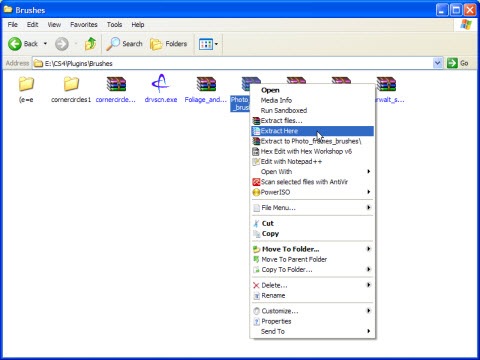The height and width of the screenshot is (360, 480).
Task: Expand the Delete... submenu arrow
Action: point(369,285)
